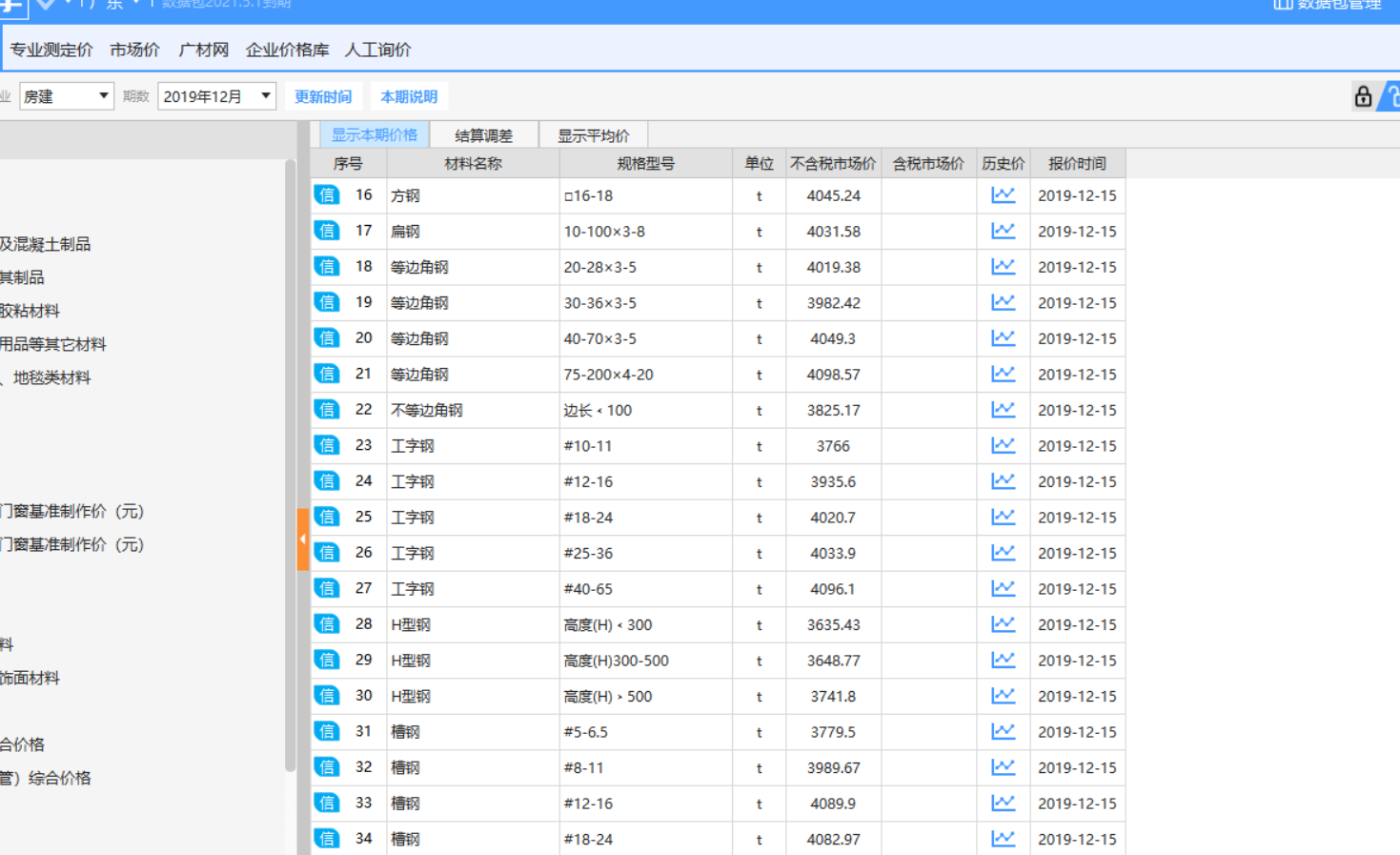This screenshot has width=1400, height=855.
Task: Select the 4082.97 price cell
Action: (x=833, y=839)
